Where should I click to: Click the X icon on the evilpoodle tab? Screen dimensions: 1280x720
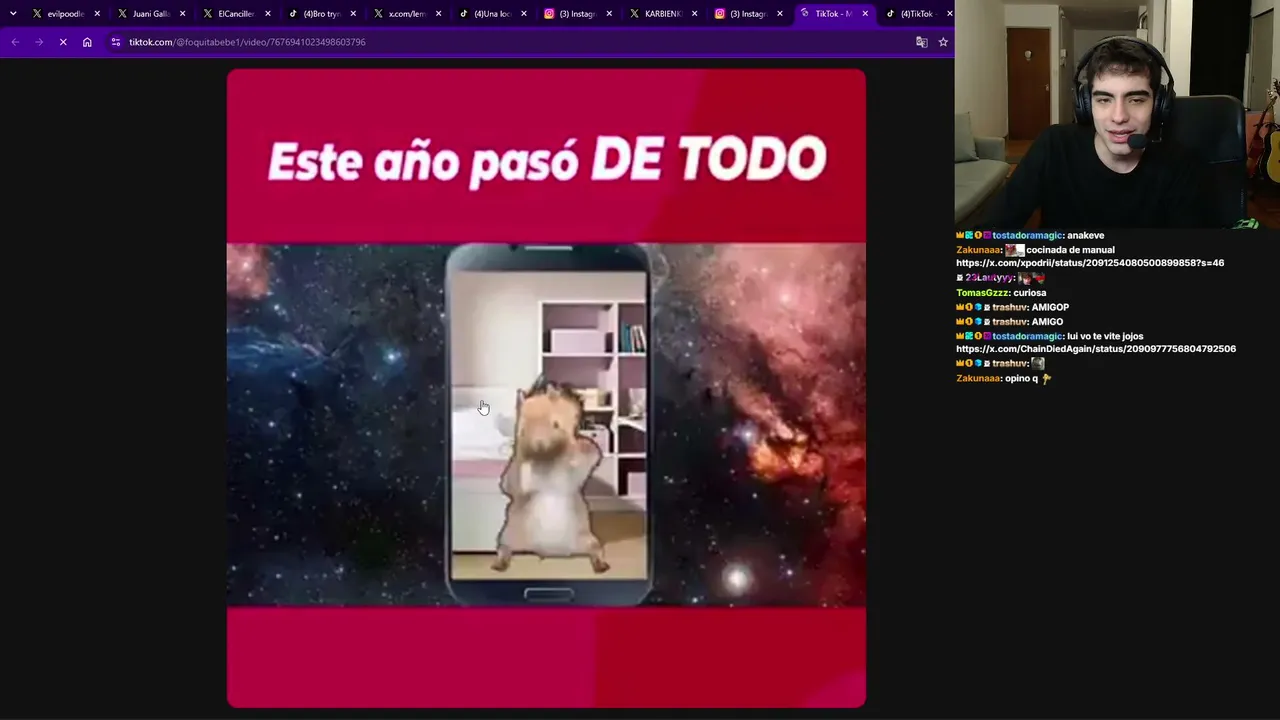37,14
